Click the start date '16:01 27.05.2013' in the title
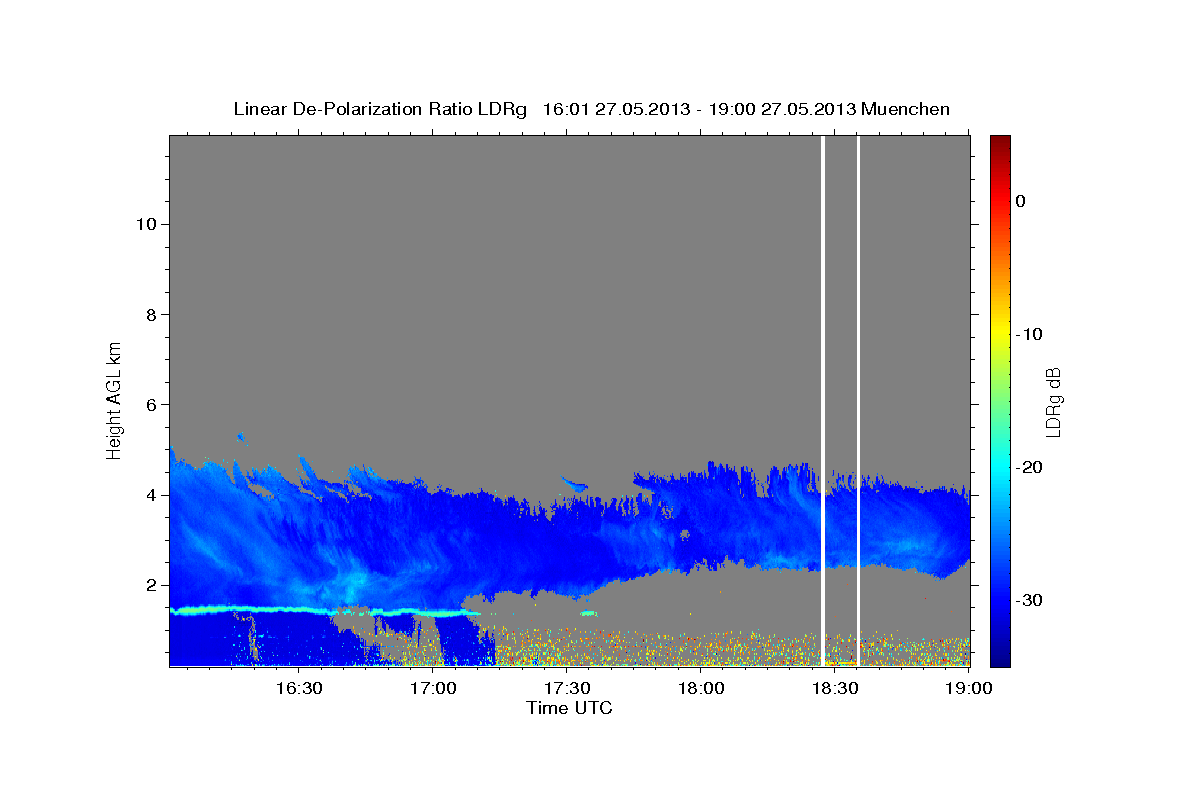This screenshot has width=1200, height=800. (615, 109)
